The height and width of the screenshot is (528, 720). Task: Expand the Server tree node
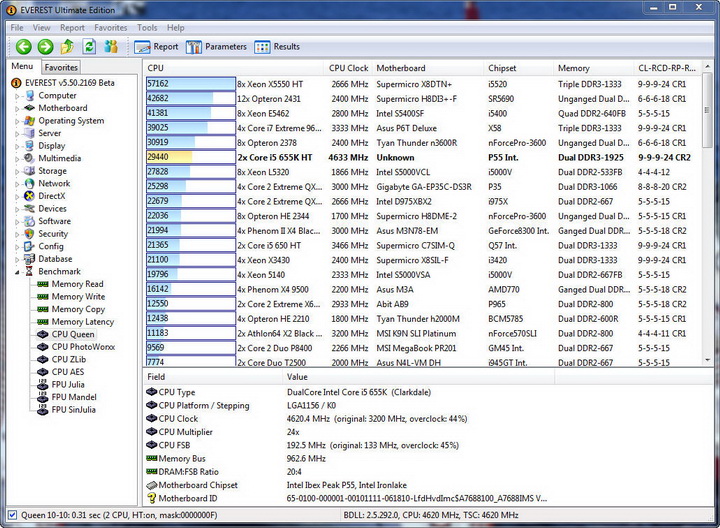click(x=17, y=134)
